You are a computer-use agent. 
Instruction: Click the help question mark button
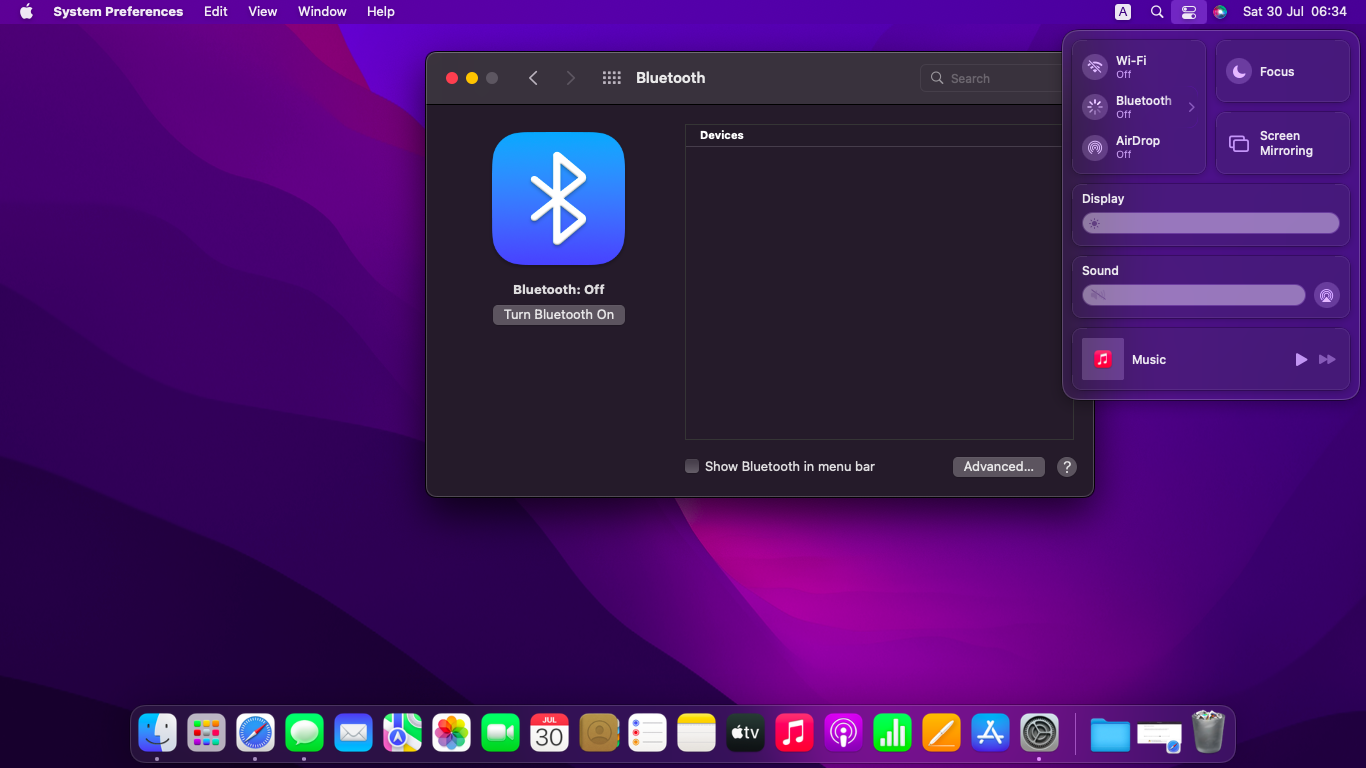(x=1067, y=467)
